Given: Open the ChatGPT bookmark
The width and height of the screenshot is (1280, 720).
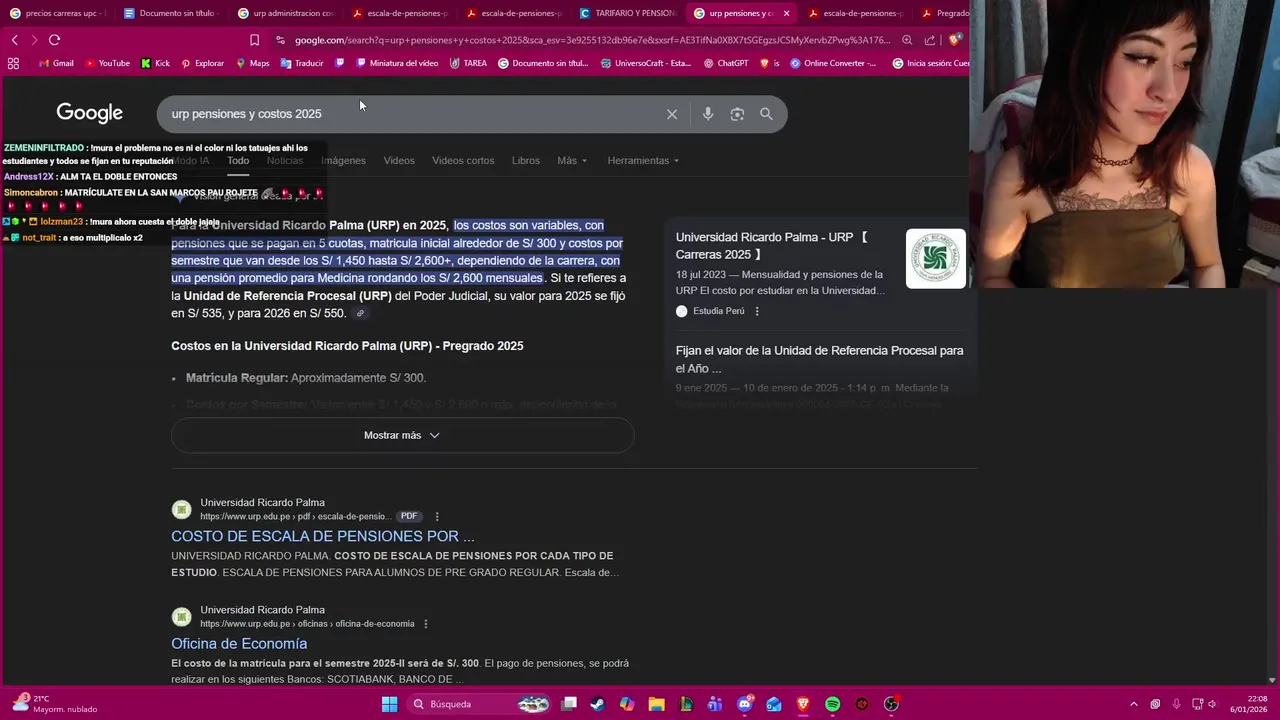Looking at the screenshot, I should (x=726, y=63).
